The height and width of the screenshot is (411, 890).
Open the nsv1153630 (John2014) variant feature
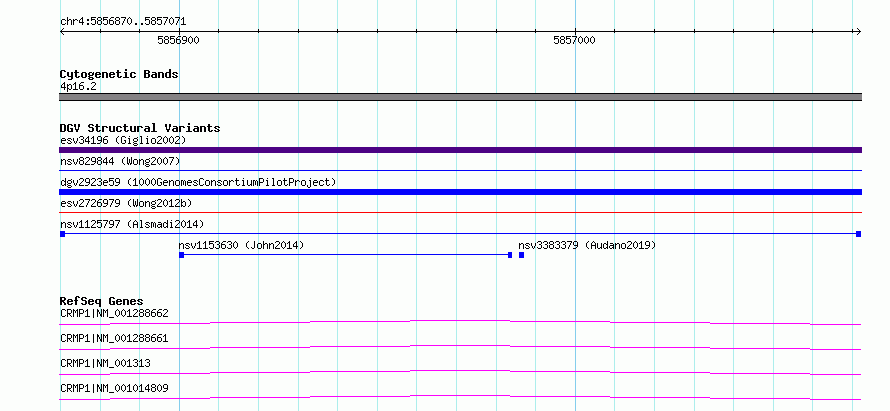click(x=346, y=255)
